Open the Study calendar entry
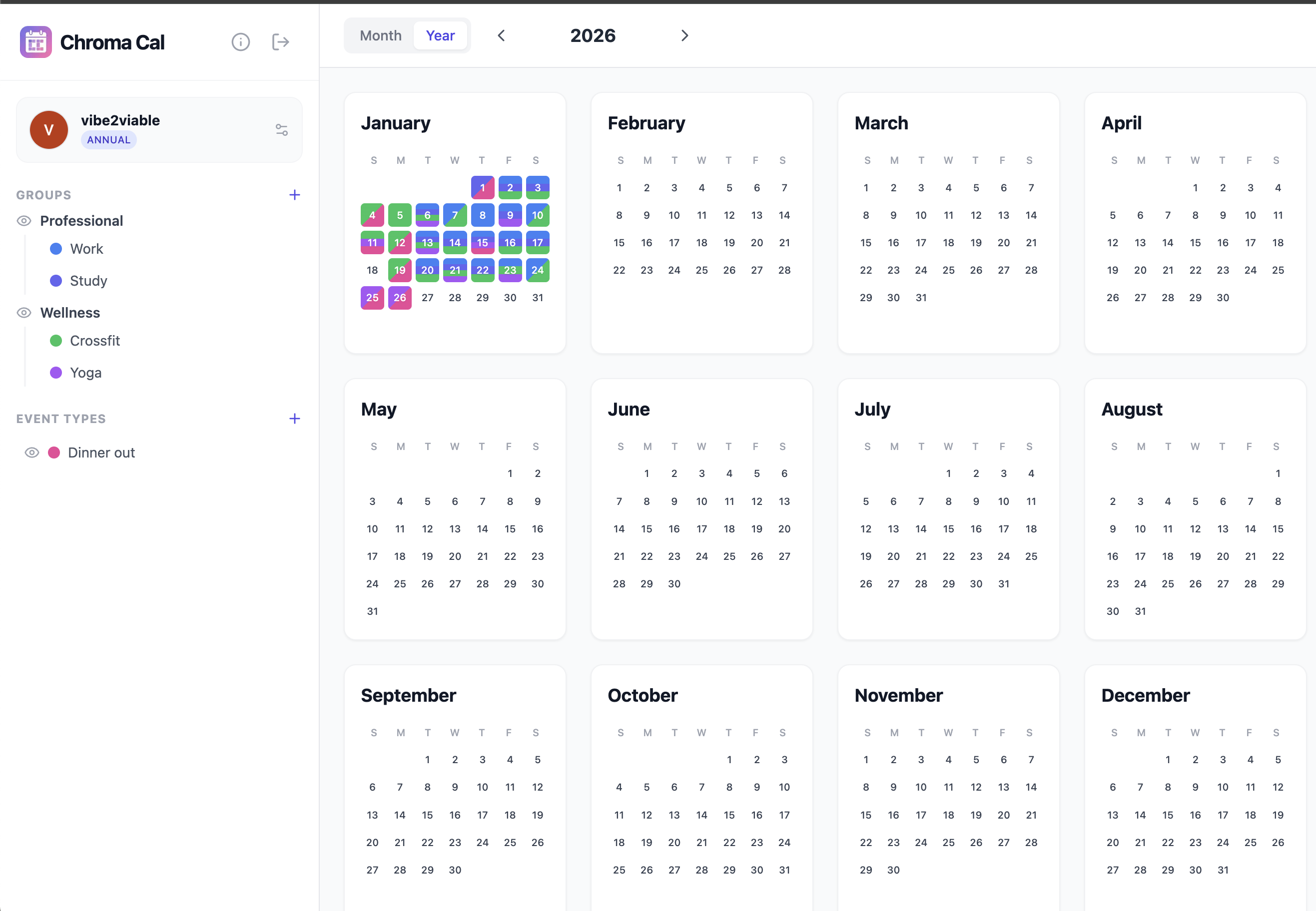 pos(88,280)
